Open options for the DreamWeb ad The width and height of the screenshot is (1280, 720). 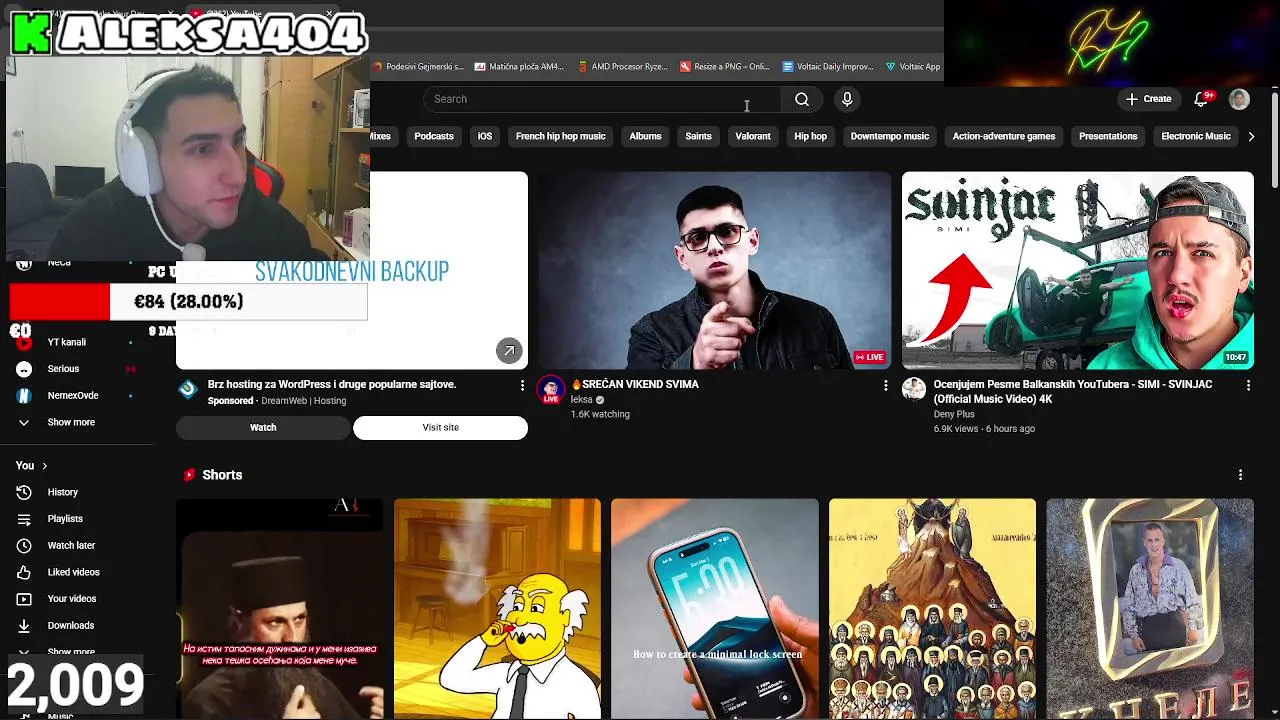click(522, 385)
